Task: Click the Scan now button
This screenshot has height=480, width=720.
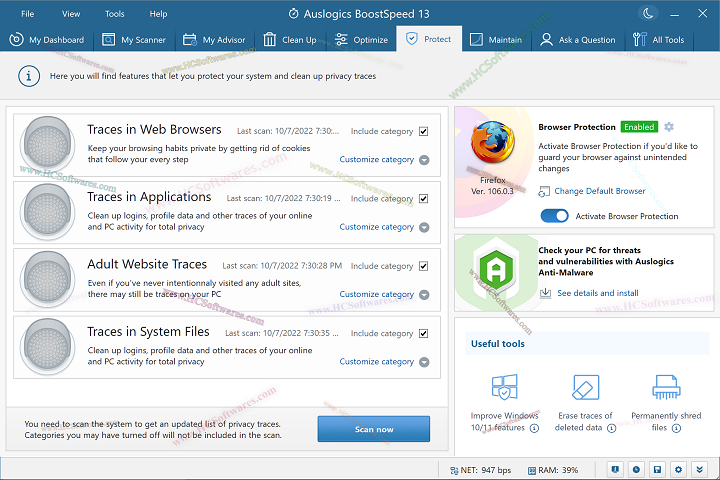Action: pyautogui.click(x=374, y=429)
